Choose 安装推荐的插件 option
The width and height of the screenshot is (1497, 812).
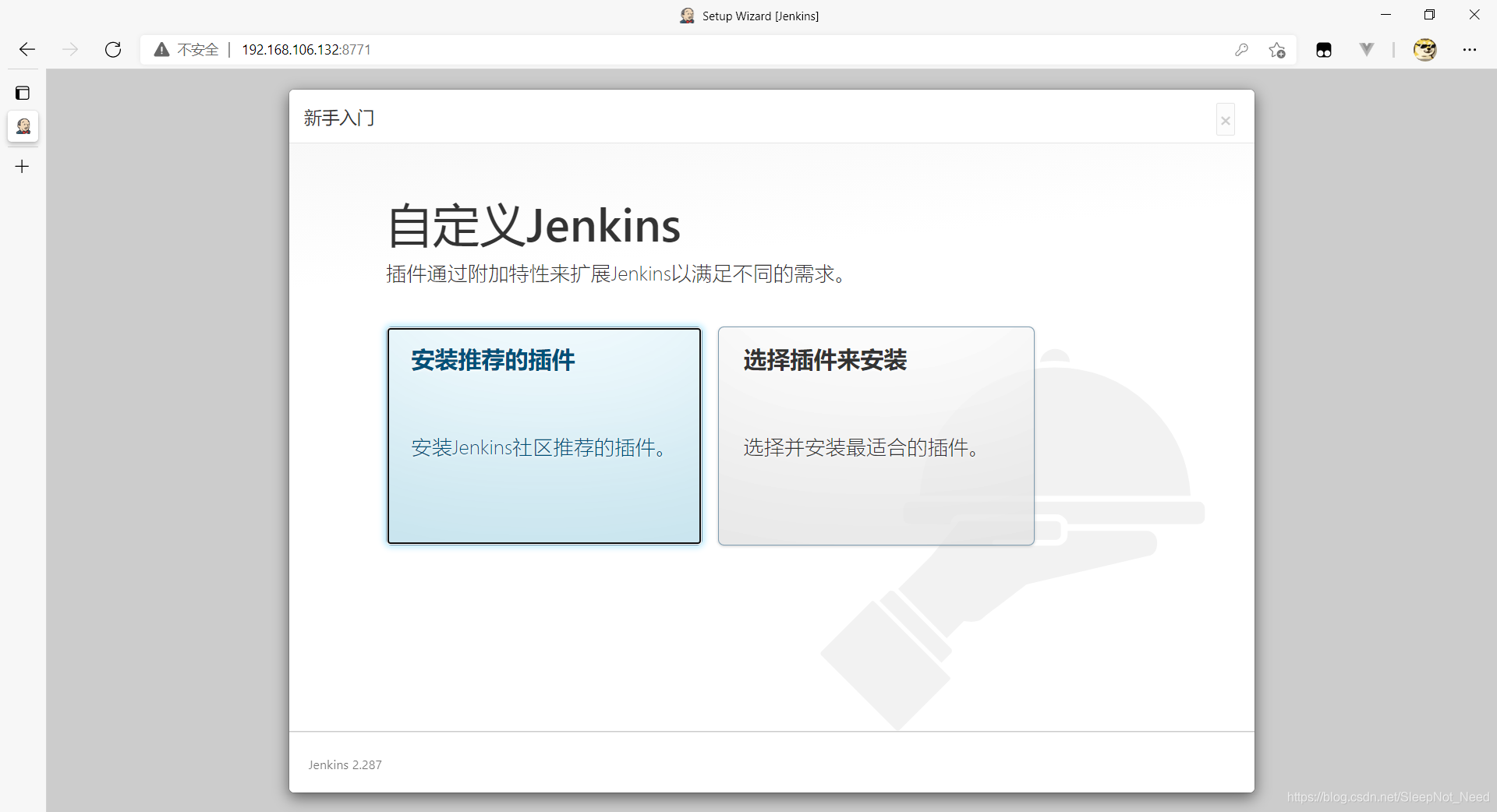(544, 436)
